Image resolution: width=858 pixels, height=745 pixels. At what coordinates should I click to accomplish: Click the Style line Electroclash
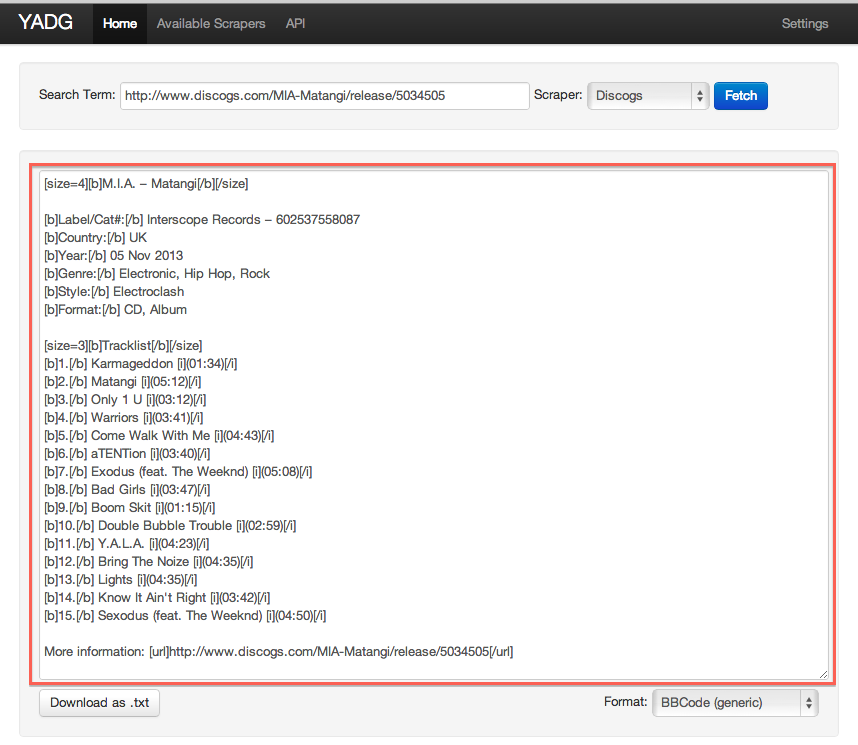pyautogui.click(x=114, y=292)
